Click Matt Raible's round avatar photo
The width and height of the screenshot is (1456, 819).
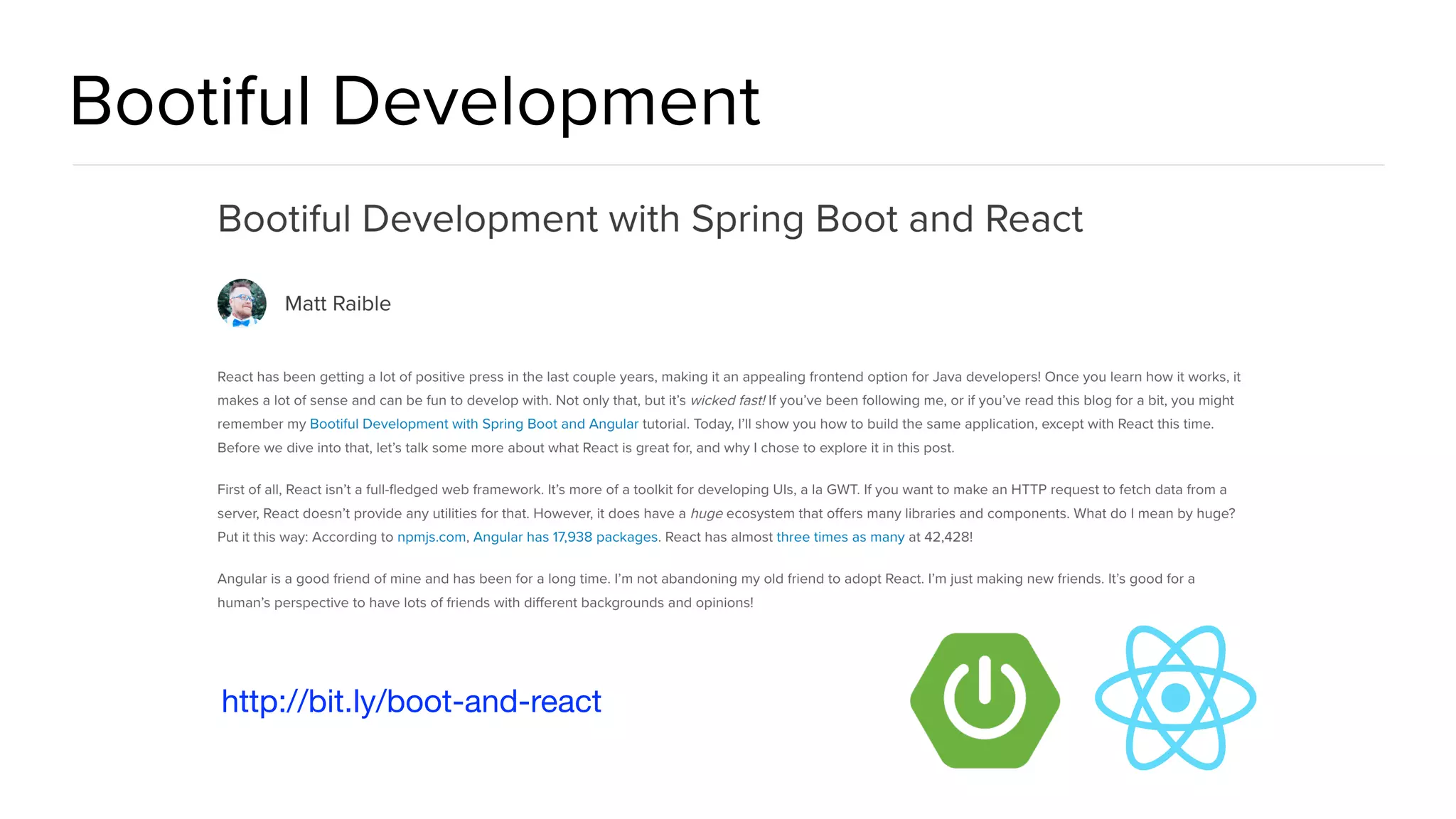point(242,304)
